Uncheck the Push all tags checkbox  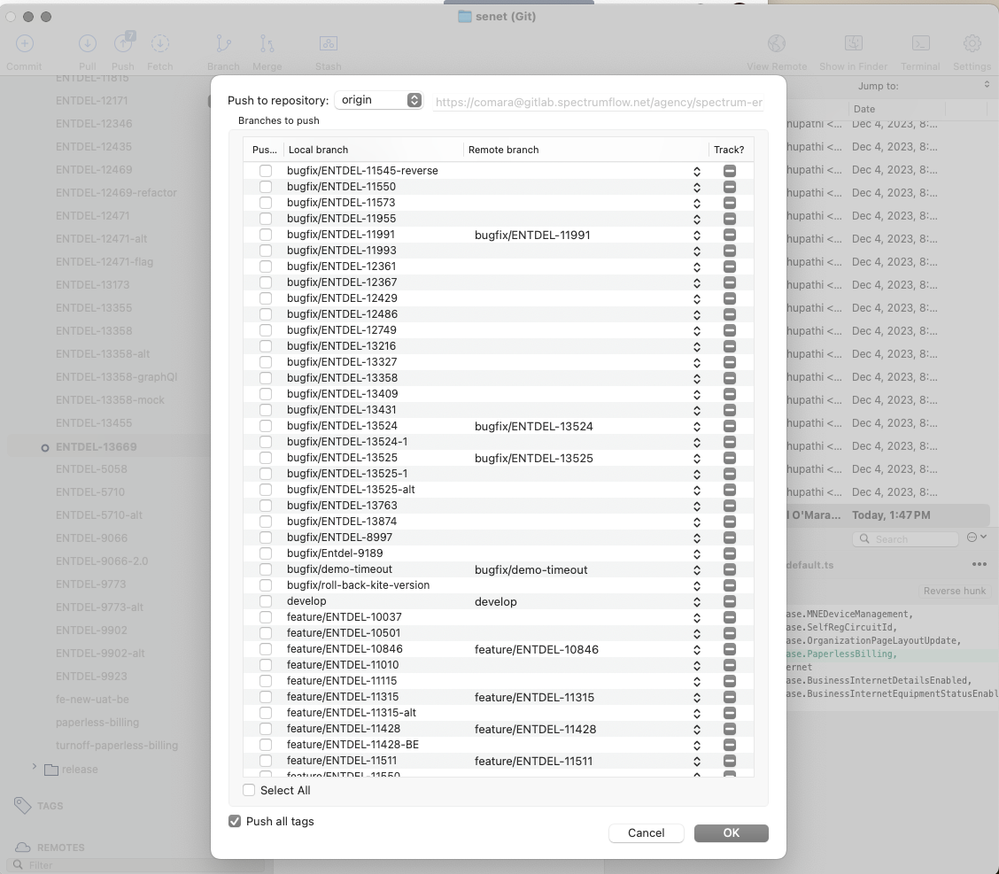click(x=234, y=821)
